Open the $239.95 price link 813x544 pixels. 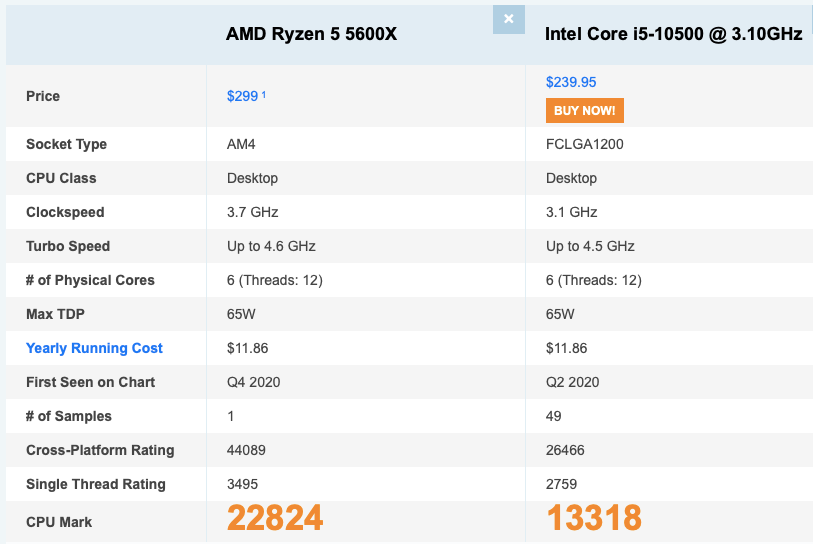571,82
